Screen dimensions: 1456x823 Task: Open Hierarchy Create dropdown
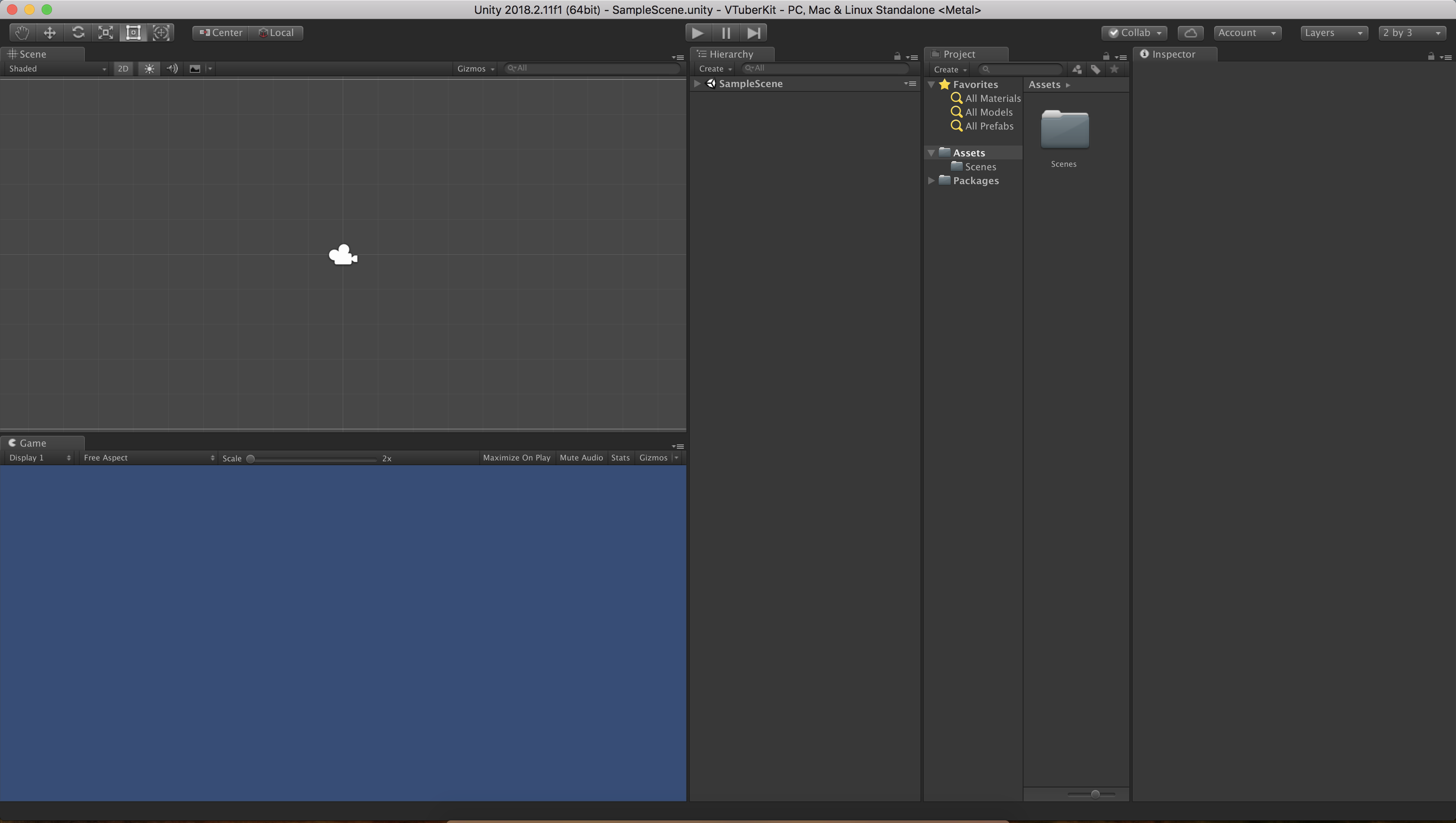(715, 68)
